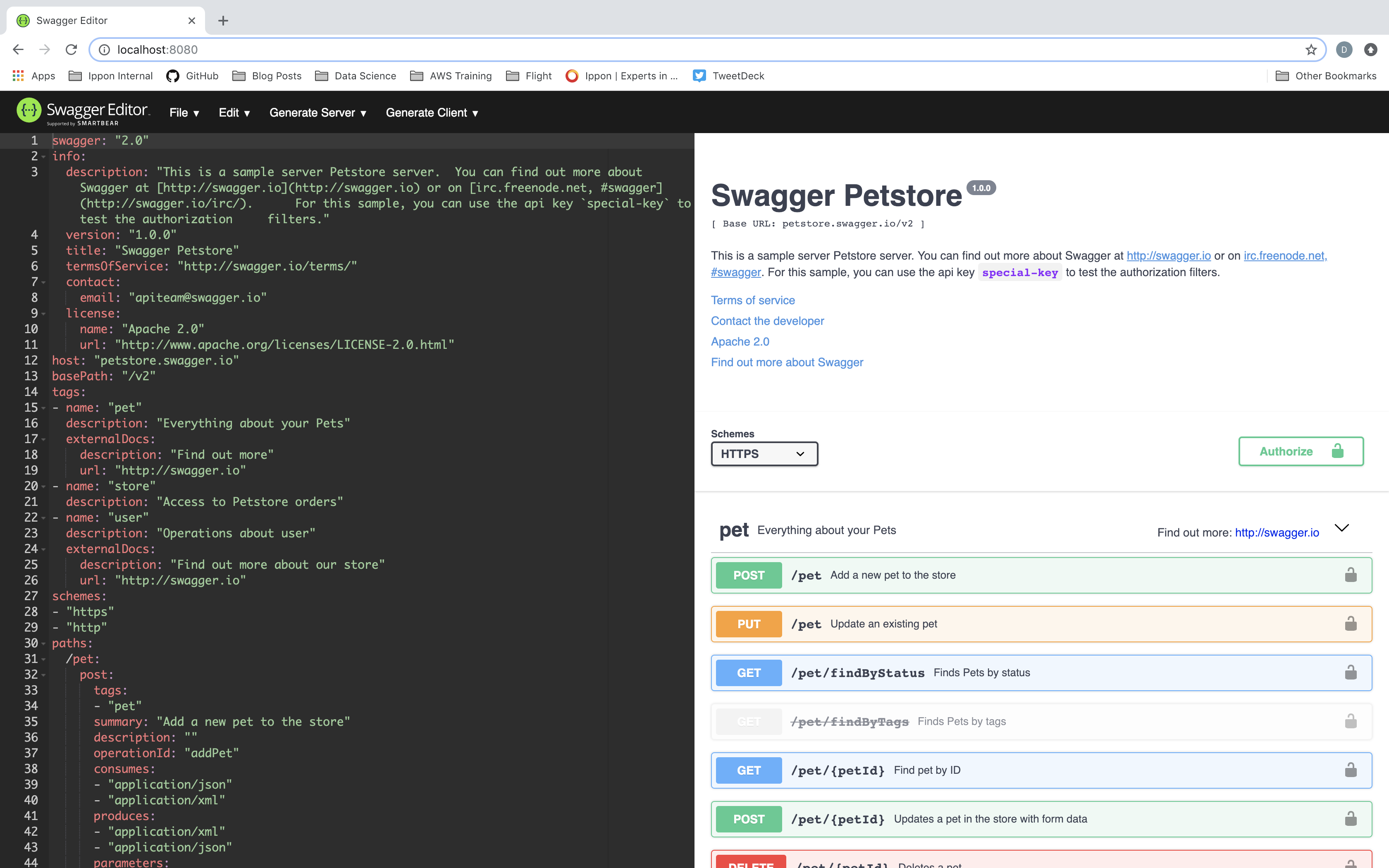Open the Apps grid icon in bookmarks bar
1389x868 pixels.
click(18, 76)
